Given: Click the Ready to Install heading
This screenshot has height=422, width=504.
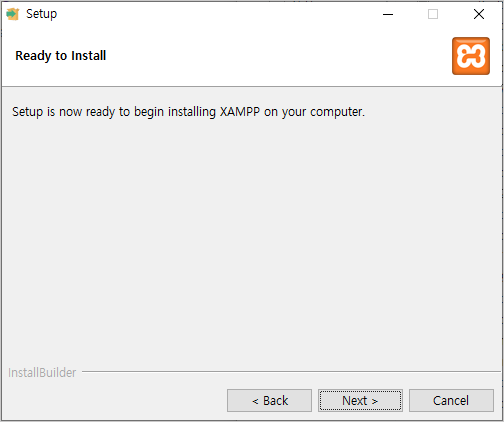Looking at the screenshot, I should point(61,56).
